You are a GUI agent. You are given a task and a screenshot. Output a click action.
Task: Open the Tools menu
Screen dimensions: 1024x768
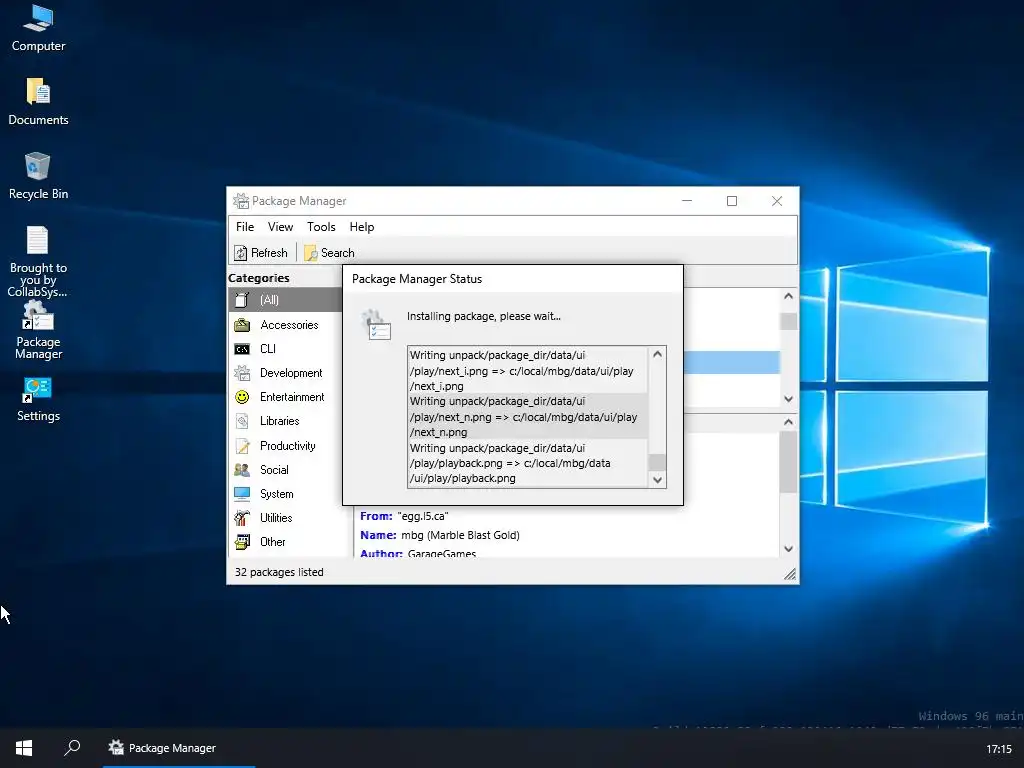coord(321,227)
